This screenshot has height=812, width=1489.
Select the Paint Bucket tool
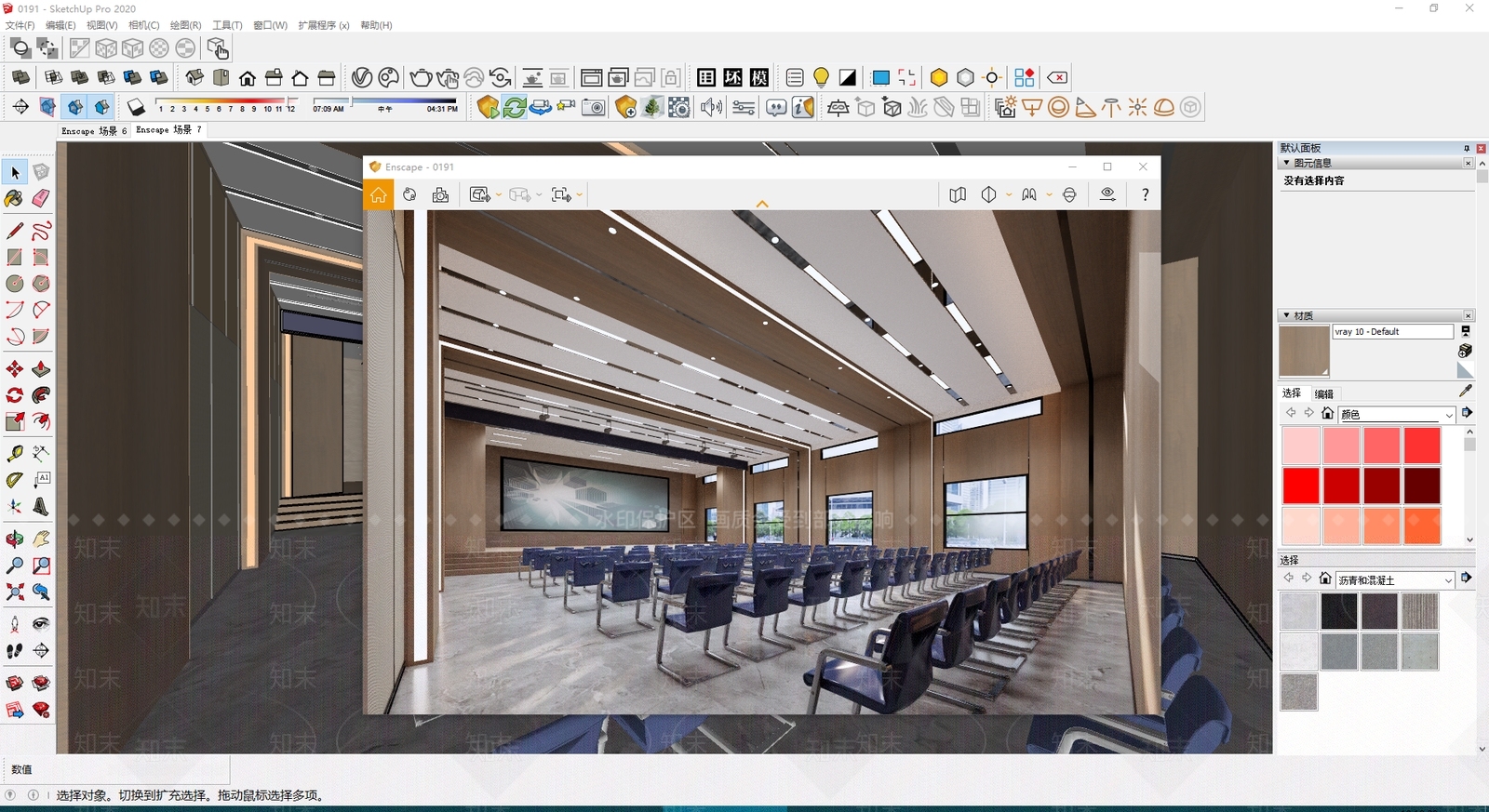[14, 198]
